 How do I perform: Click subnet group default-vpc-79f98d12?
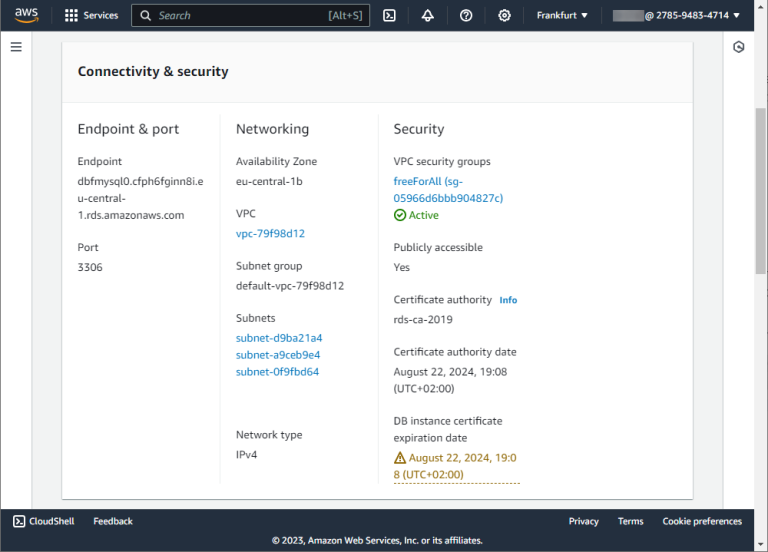[290, 286]
